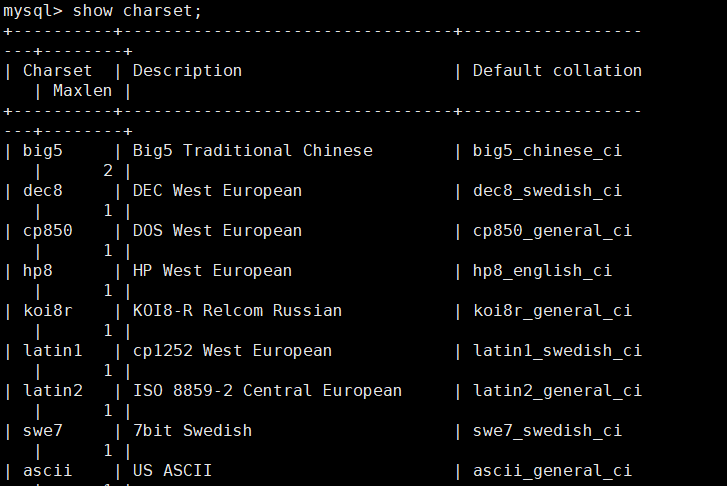
Task: Click the Description column header
Action: (187, 71)
